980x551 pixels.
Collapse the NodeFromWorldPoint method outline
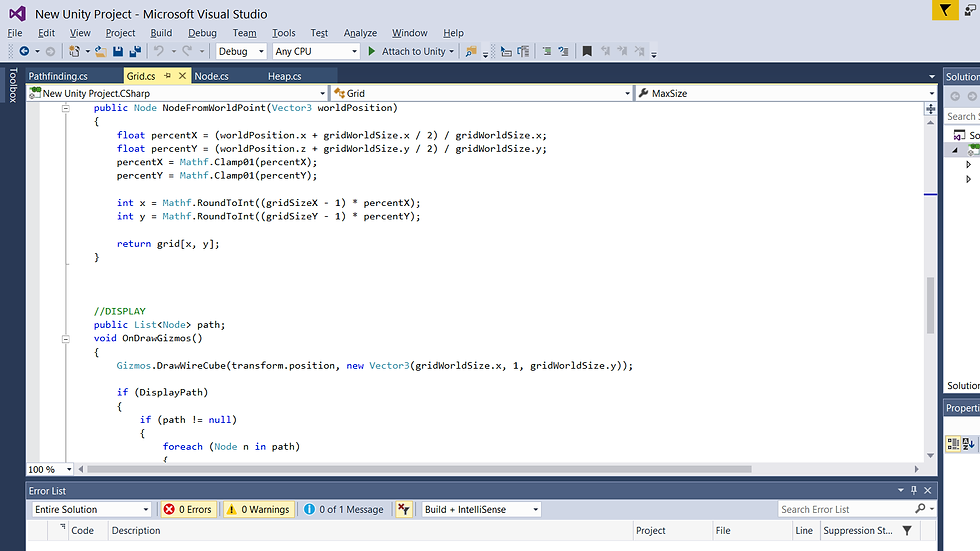tap(66, 108)
